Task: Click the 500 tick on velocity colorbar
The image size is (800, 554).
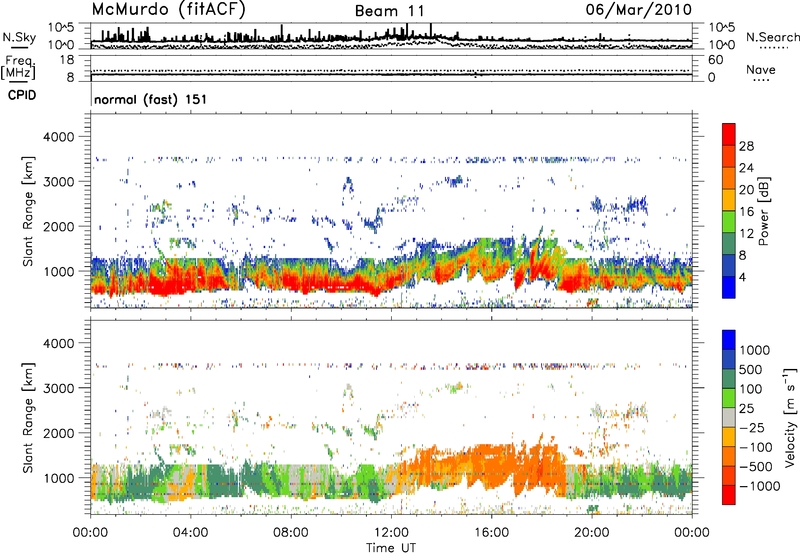Action: [752, 369]
